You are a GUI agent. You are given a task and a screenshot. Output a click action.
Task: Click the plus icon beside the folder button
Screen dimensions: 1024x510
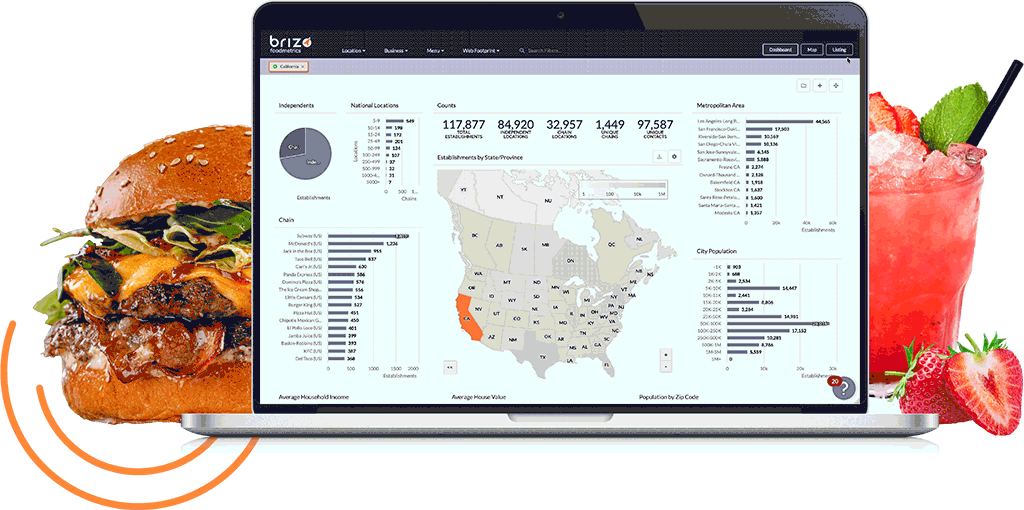coord(820,86)
